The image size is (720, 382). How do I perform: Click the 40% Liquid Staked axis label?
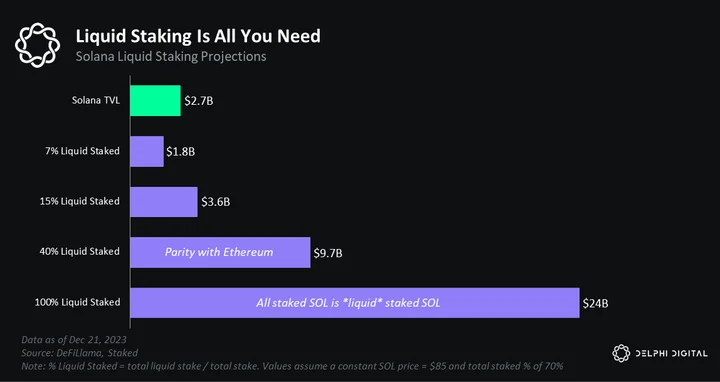pos(80,251)
